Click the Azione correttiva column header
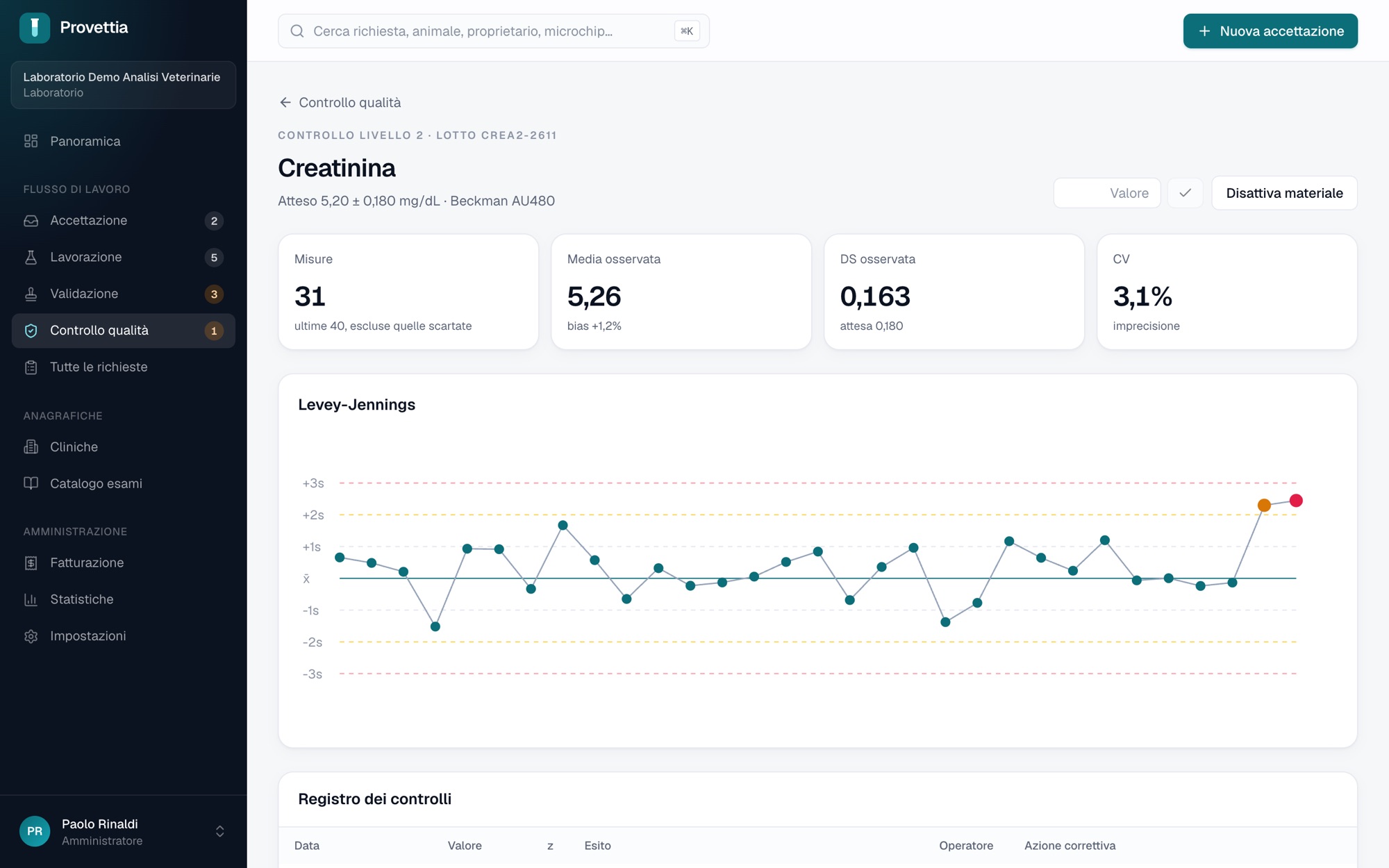This screenshot has height=868, width=1389. click(x=1070, y=846)
